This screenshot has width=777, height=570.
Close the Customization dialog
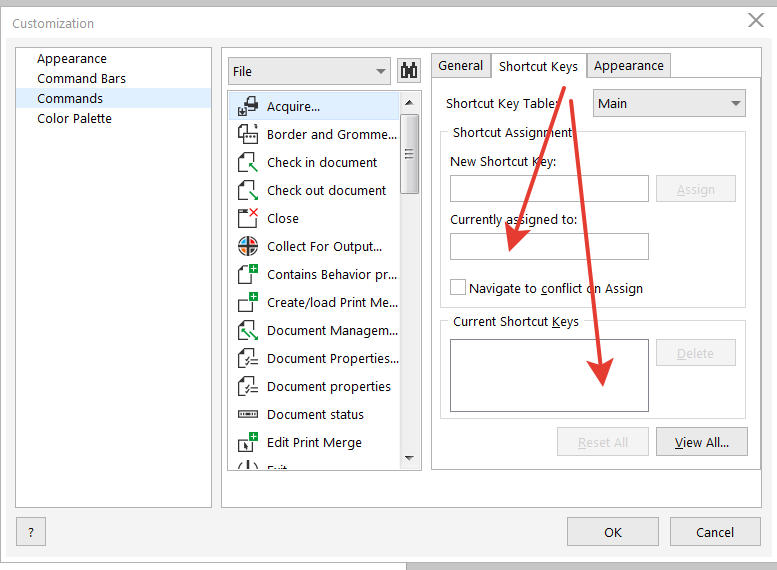click(756, 20)
